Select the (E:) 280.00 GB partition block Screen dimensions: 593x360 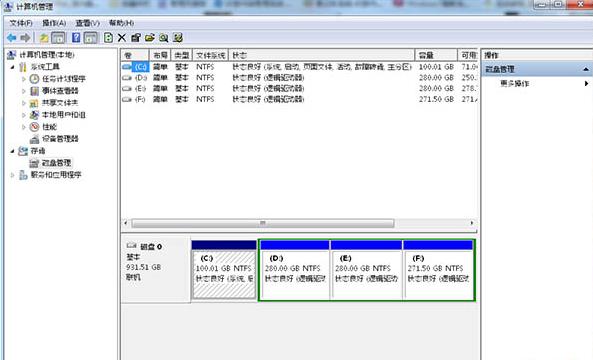coord(366,270)
